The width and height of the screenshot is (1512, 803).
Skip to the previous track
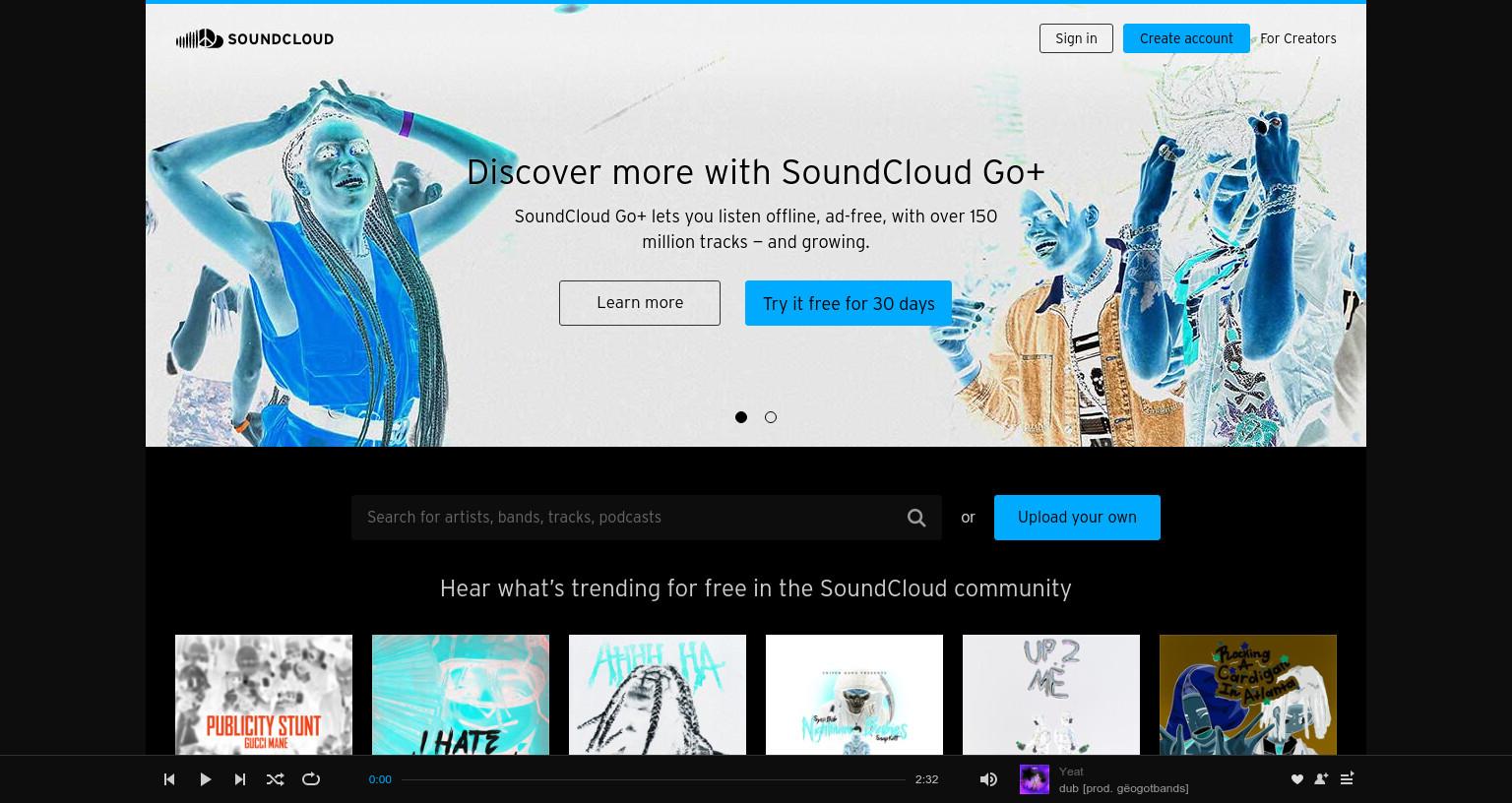click(x=169, y=779)
